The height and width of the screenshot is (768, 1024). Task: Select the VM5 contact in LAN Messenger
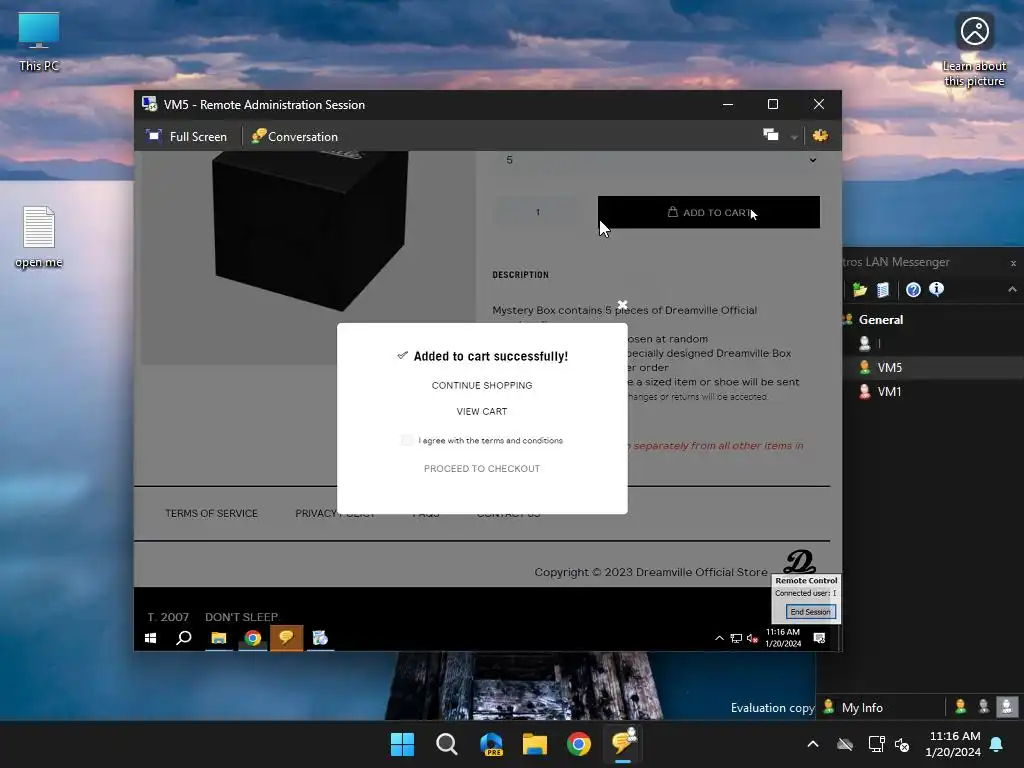click(889, 368)
